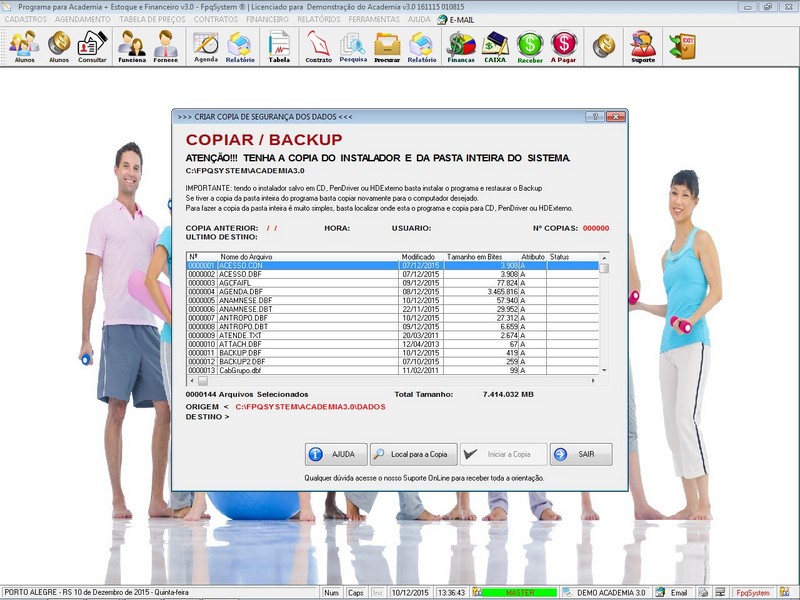The width and height of the screenshot is (800, 600).
Task: Click the FpqSystem status bar link
Action: (753, 592)
